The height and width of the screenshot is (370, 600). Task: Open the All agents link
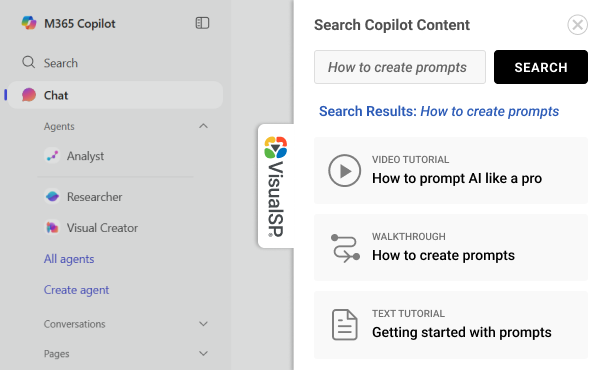pyautogui.click(x=69, y=259)
